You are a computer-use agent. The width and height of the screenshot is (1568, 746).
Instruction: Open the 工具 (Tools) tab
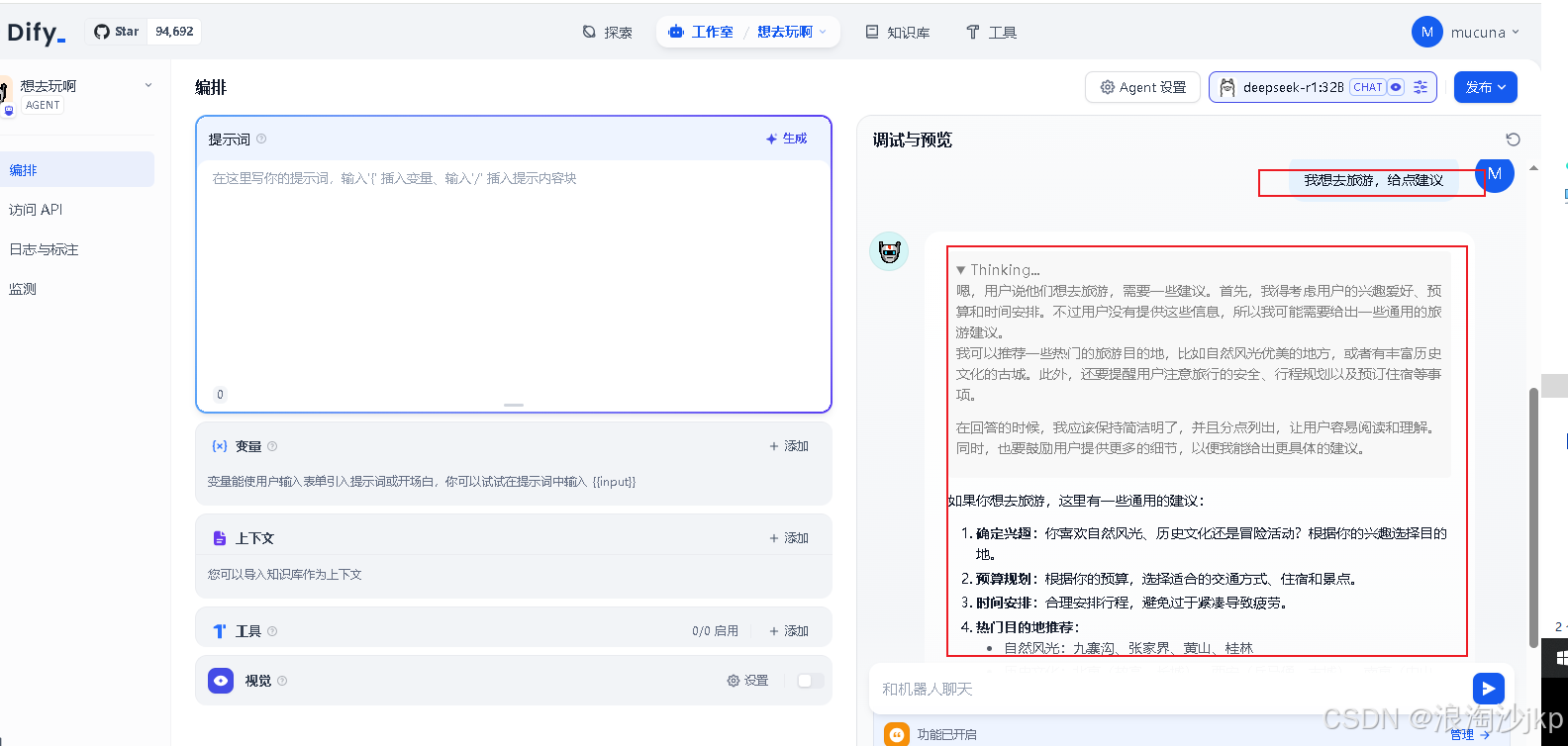(991, 32)
